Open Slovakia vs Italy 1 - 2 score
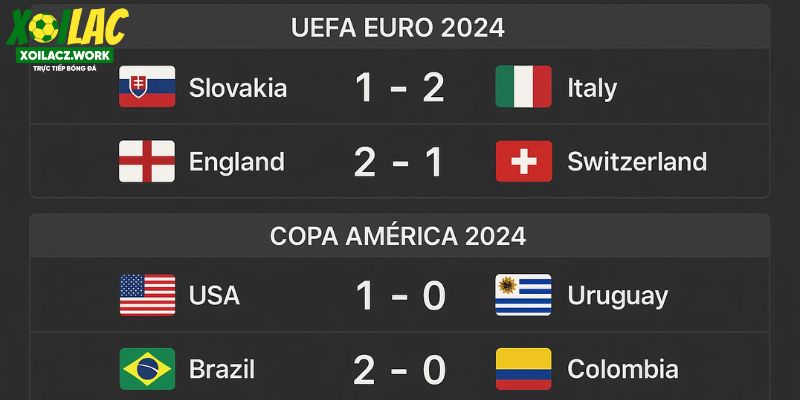Viewport: 800px width, 400px height. coord(400,87)
